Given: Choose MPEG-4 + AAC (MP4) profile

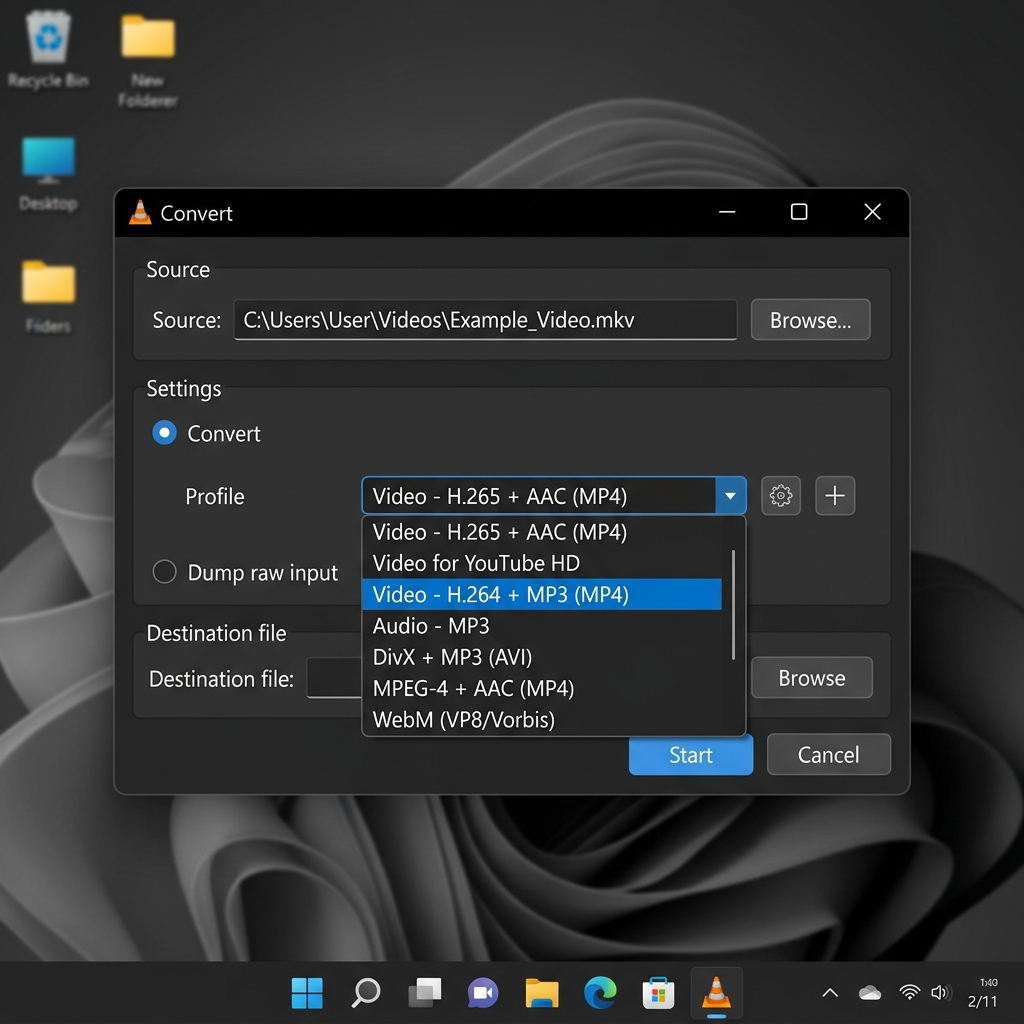Looking at the screenshot, I should coord(541,688).
